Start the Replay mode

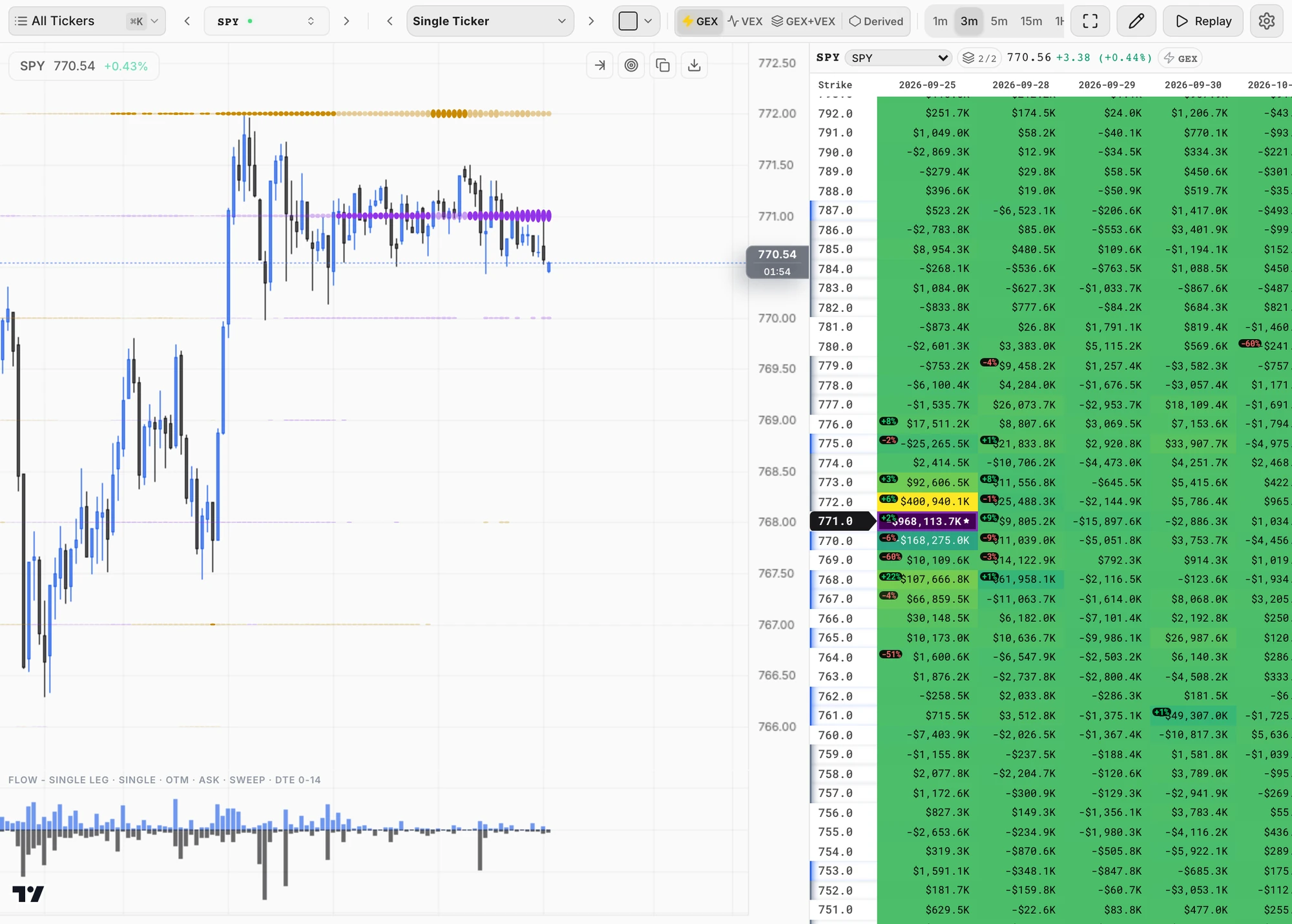[1203, 21]
